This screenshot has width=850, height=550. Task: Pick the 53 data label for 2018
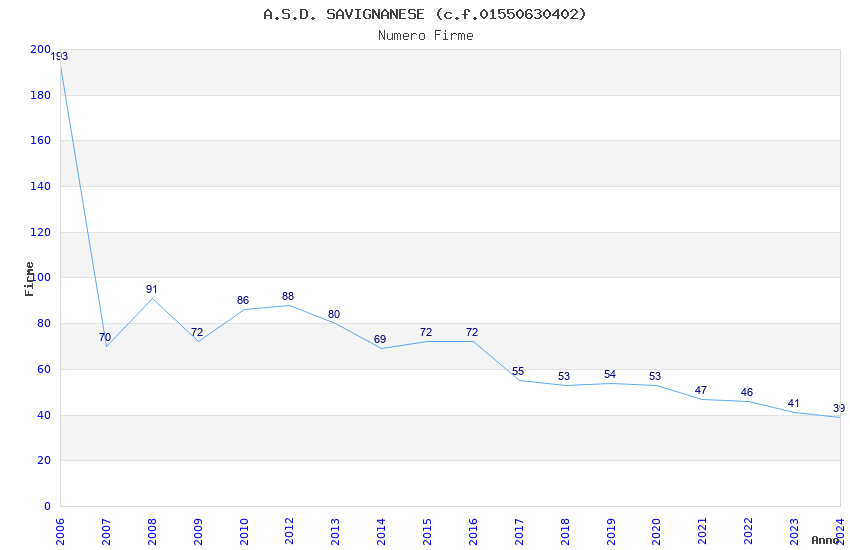click(x=564, y=377)
